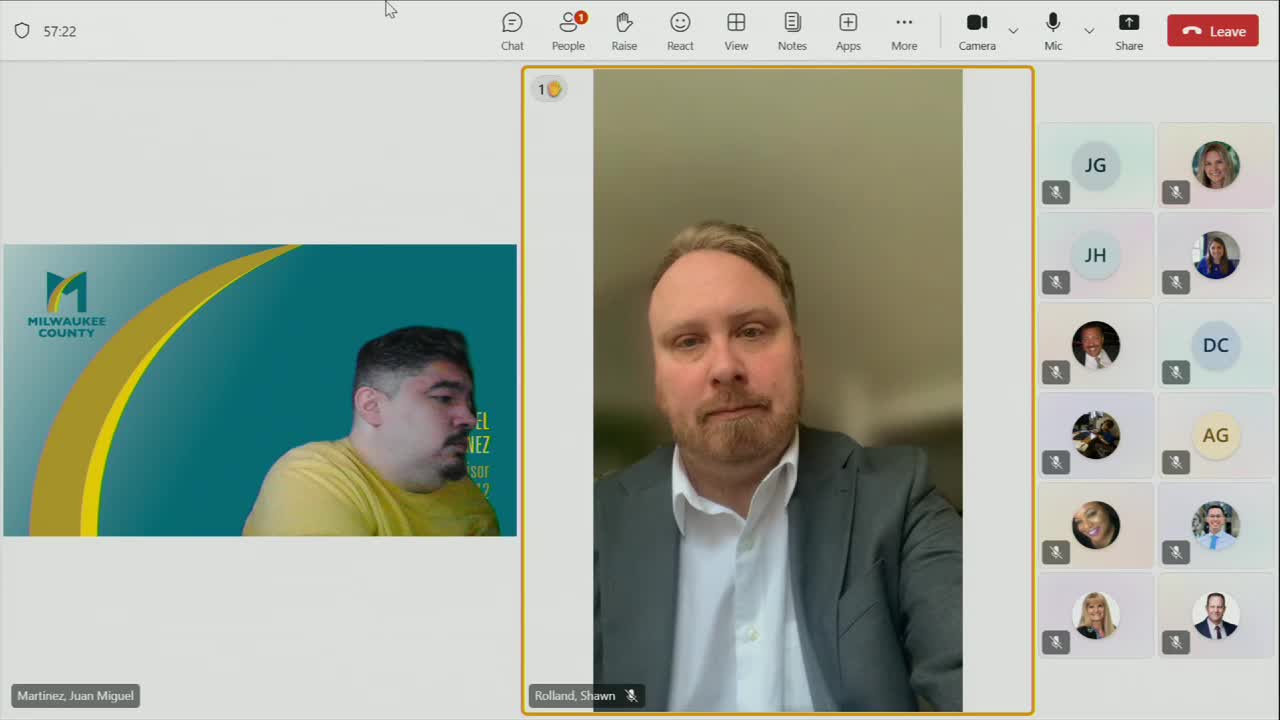Select the photo avatar beside JG

pos(1216,165)
